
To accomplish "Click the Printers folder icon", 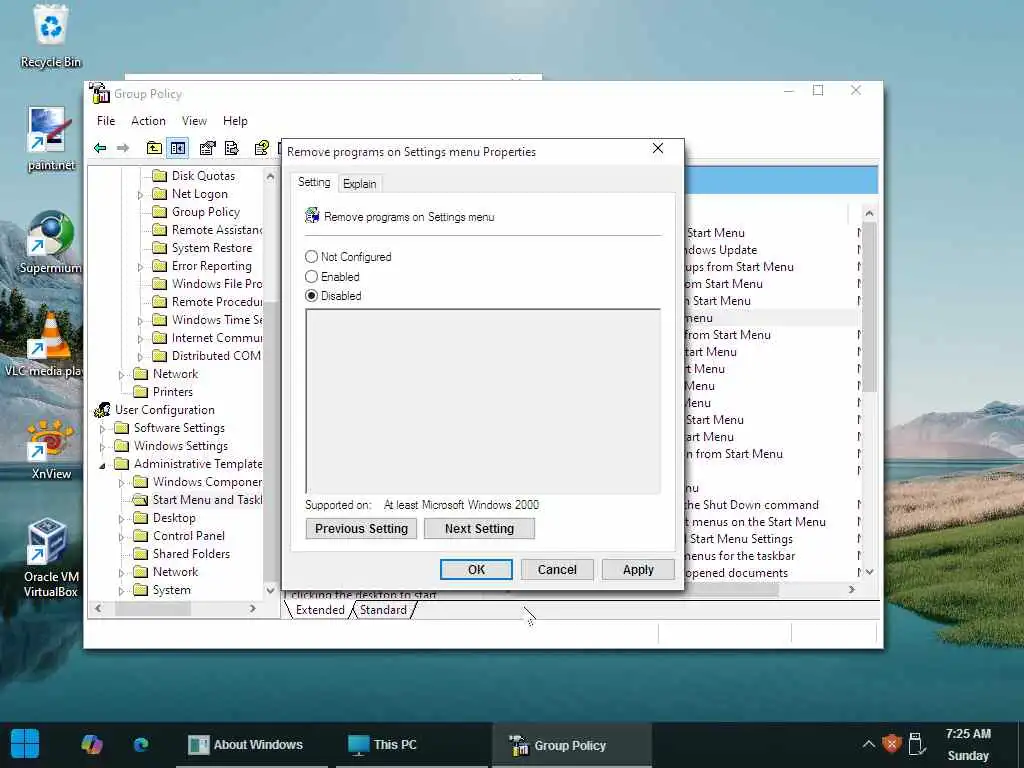I will pos(140,392).
